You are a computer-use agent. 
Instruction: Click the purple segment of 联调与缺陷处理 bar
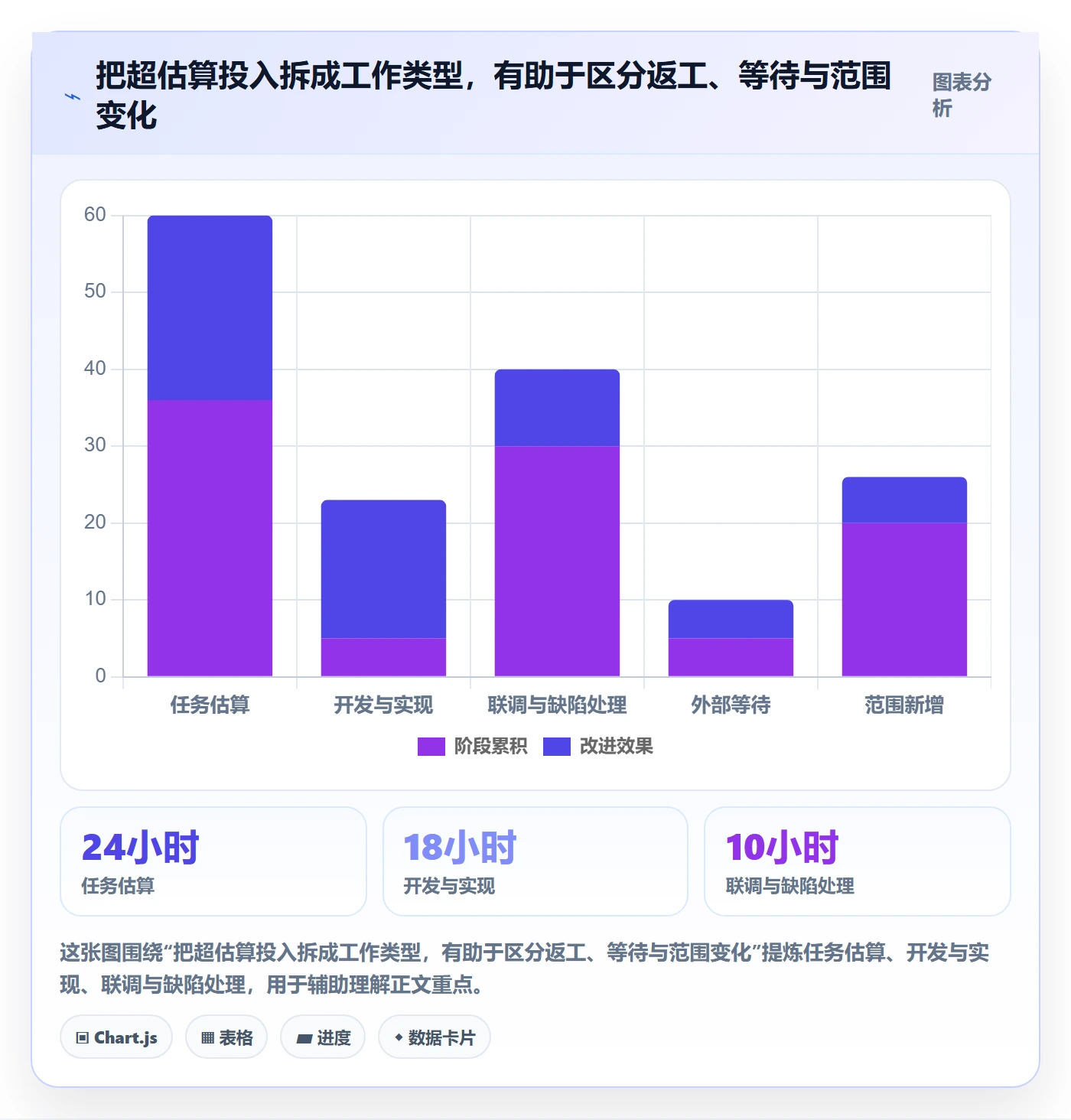[x=557, y=561]
